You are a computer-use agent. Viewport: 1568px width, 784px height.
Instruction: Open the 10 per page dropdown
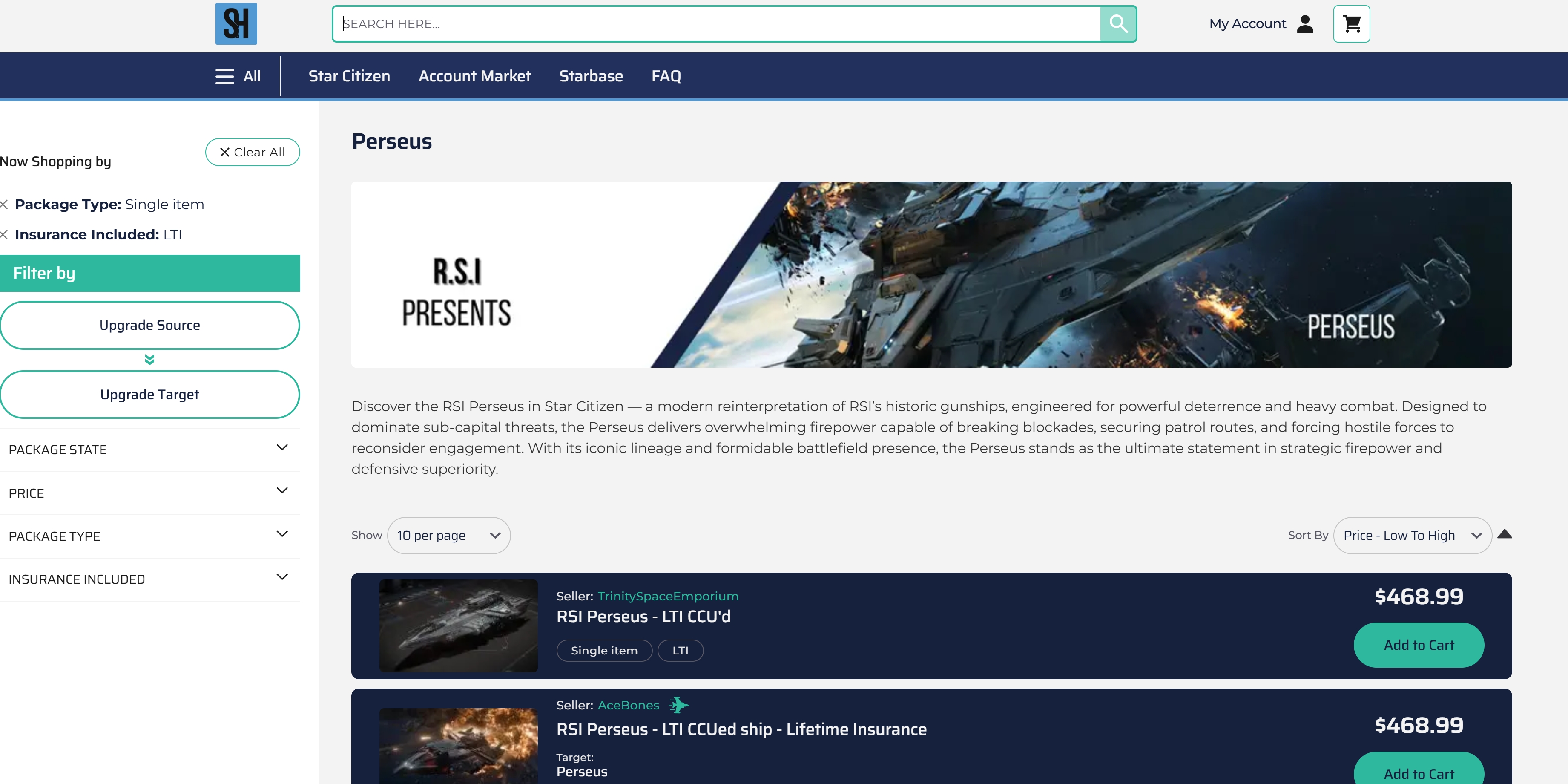[x=448, y=536]
